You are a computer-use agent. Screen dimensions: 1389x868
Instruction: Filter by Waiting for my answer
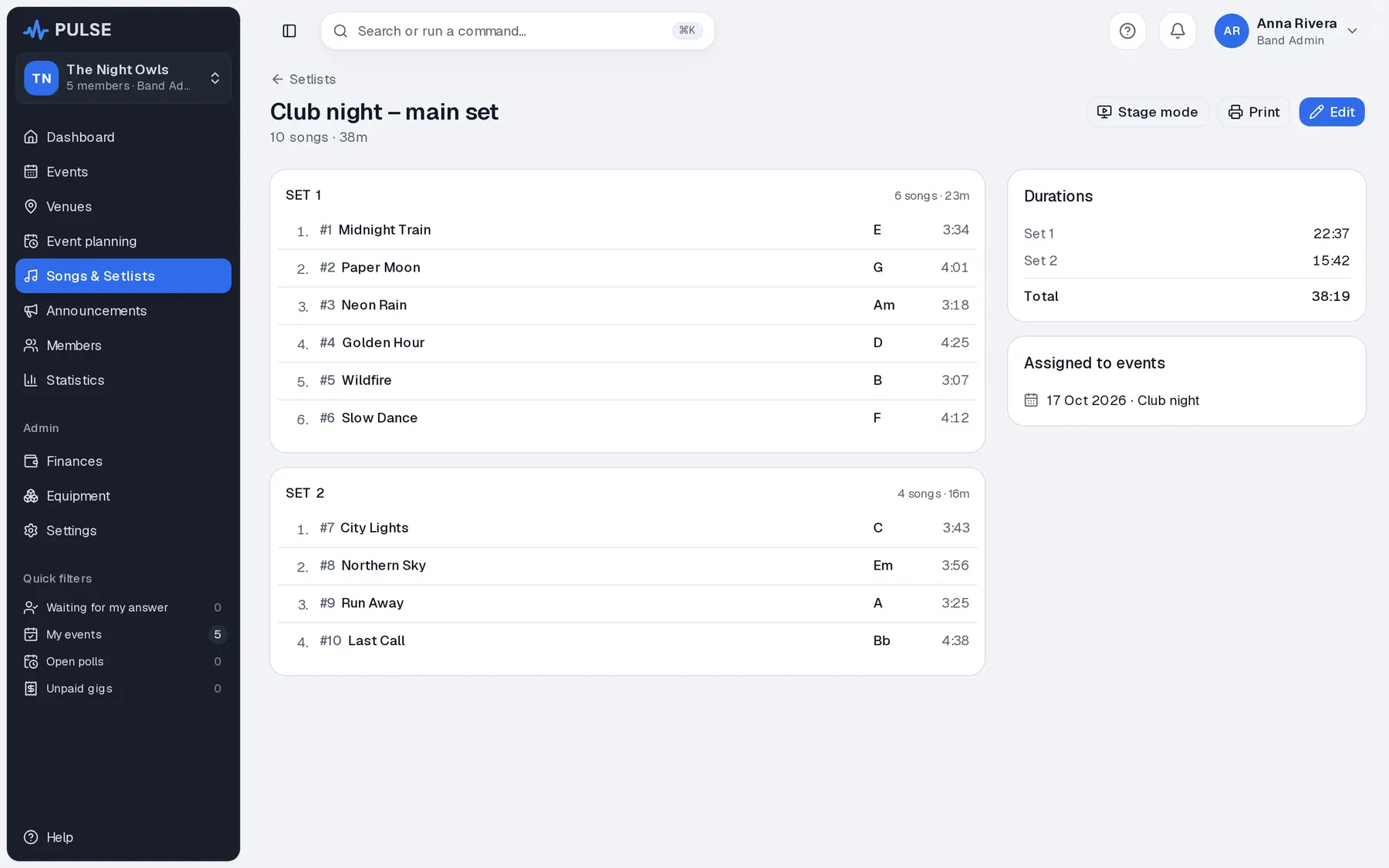pyautogui.click(x=123, y=607)
